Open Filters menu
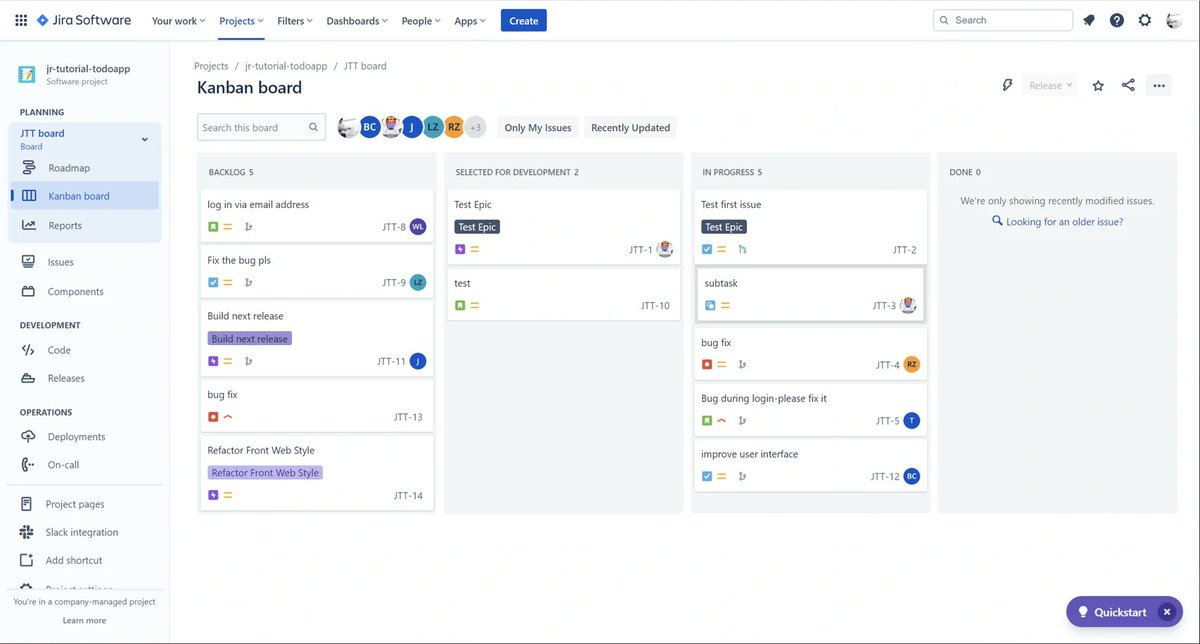Image resolution: width=1200 pixels, height=644 pixels. coord(295,20)
